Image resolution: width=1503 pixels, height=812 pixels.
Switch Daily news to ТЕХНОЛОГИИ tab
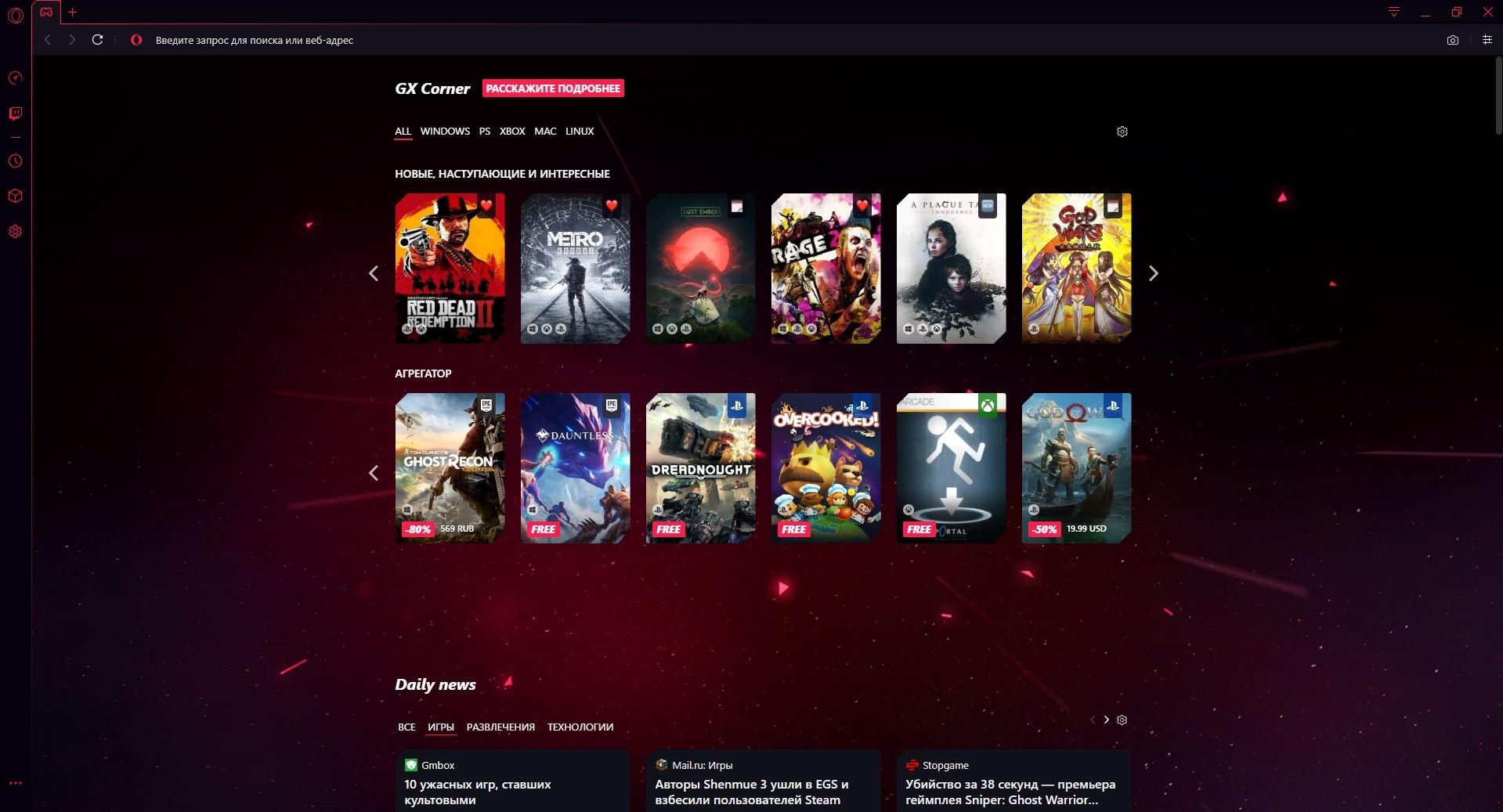[580, 727]
